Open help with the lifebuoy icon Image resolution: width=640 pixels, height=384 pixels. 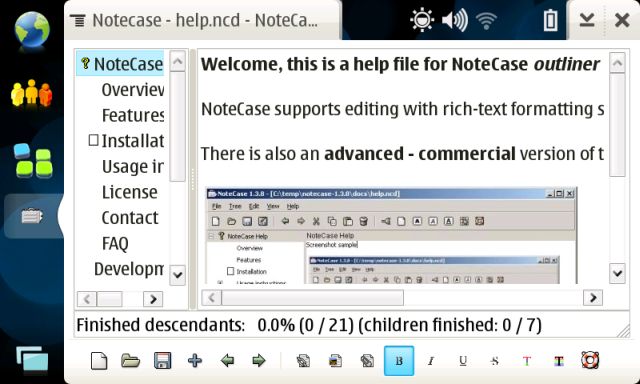point(590,360)
